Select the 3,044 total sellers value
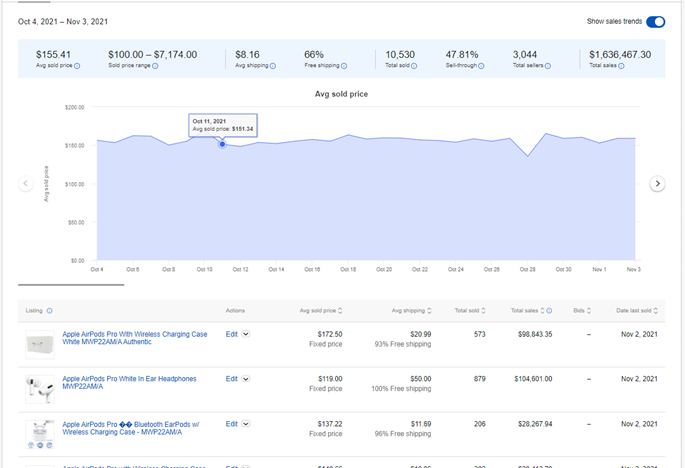The image size is (685, 468). click(x=525, y=55)
